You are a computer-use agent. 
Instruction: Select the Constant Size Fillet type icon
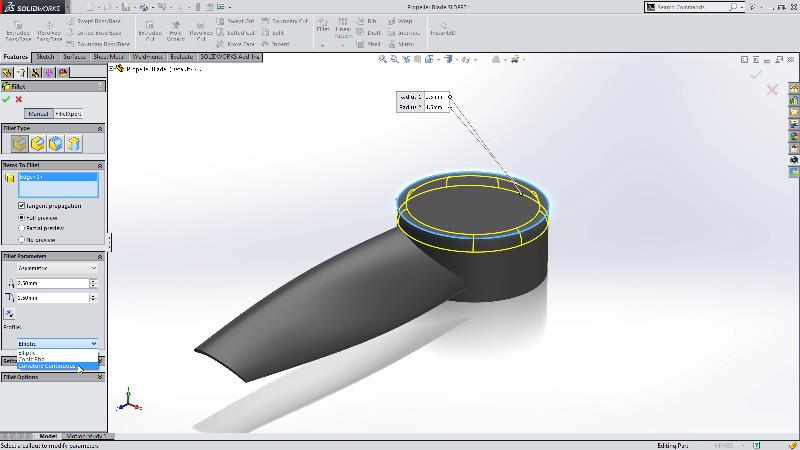pos(19,144)
